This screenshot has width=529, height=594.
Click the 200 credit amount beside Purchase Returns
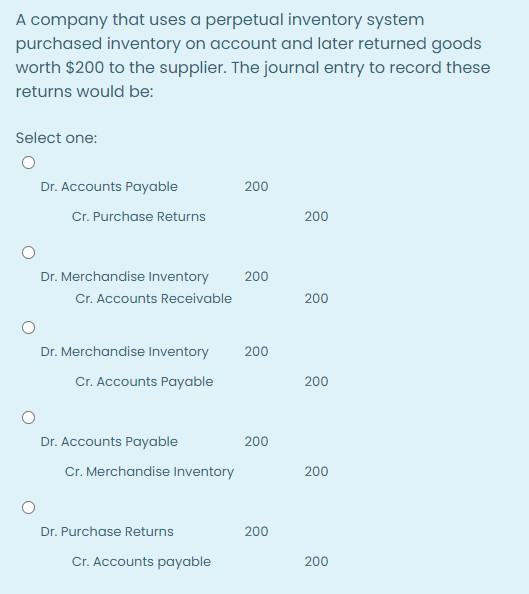point(316,216)
